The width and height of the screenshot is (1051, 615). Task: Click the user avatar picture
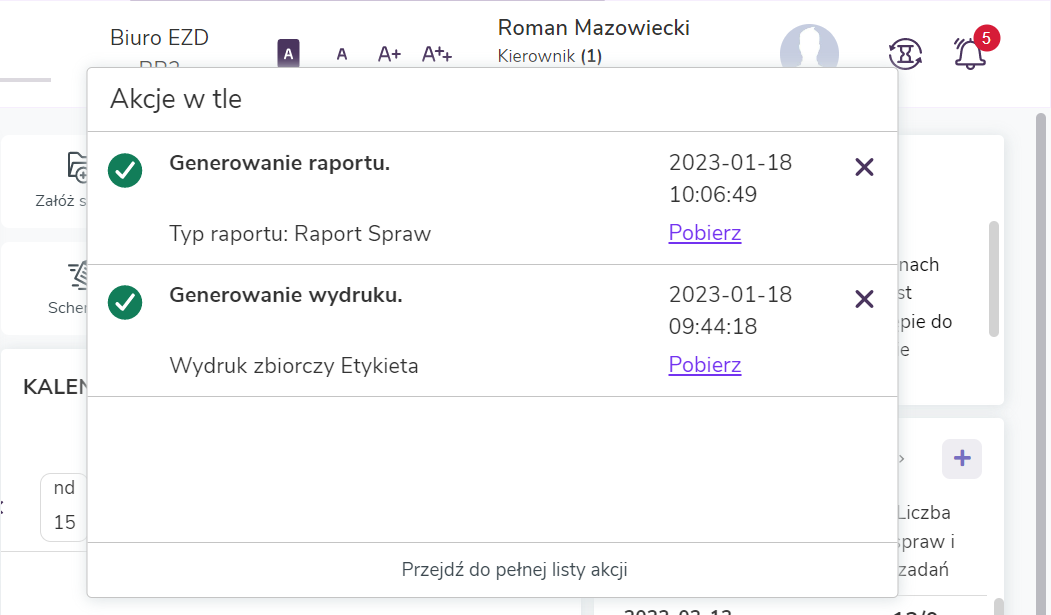click(809, 48)
